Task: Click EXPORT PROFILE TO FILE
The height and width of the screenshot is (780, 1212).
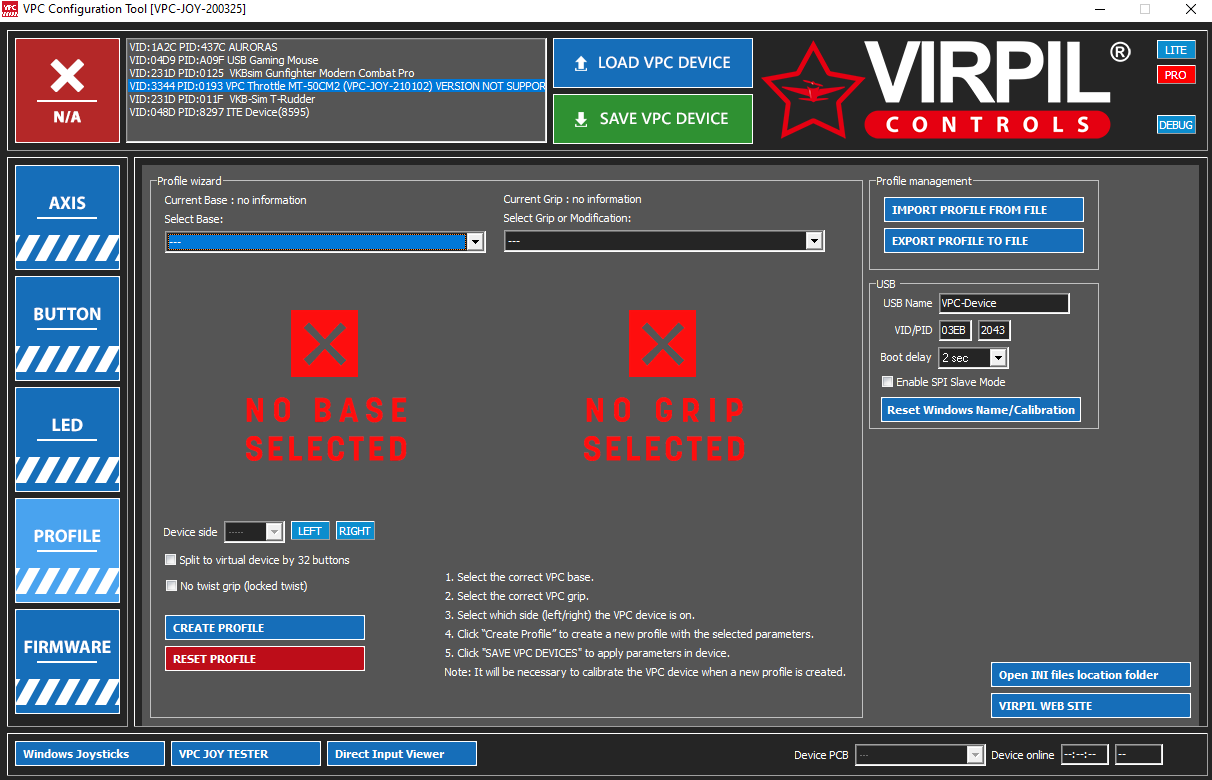Action: [984, 241]
